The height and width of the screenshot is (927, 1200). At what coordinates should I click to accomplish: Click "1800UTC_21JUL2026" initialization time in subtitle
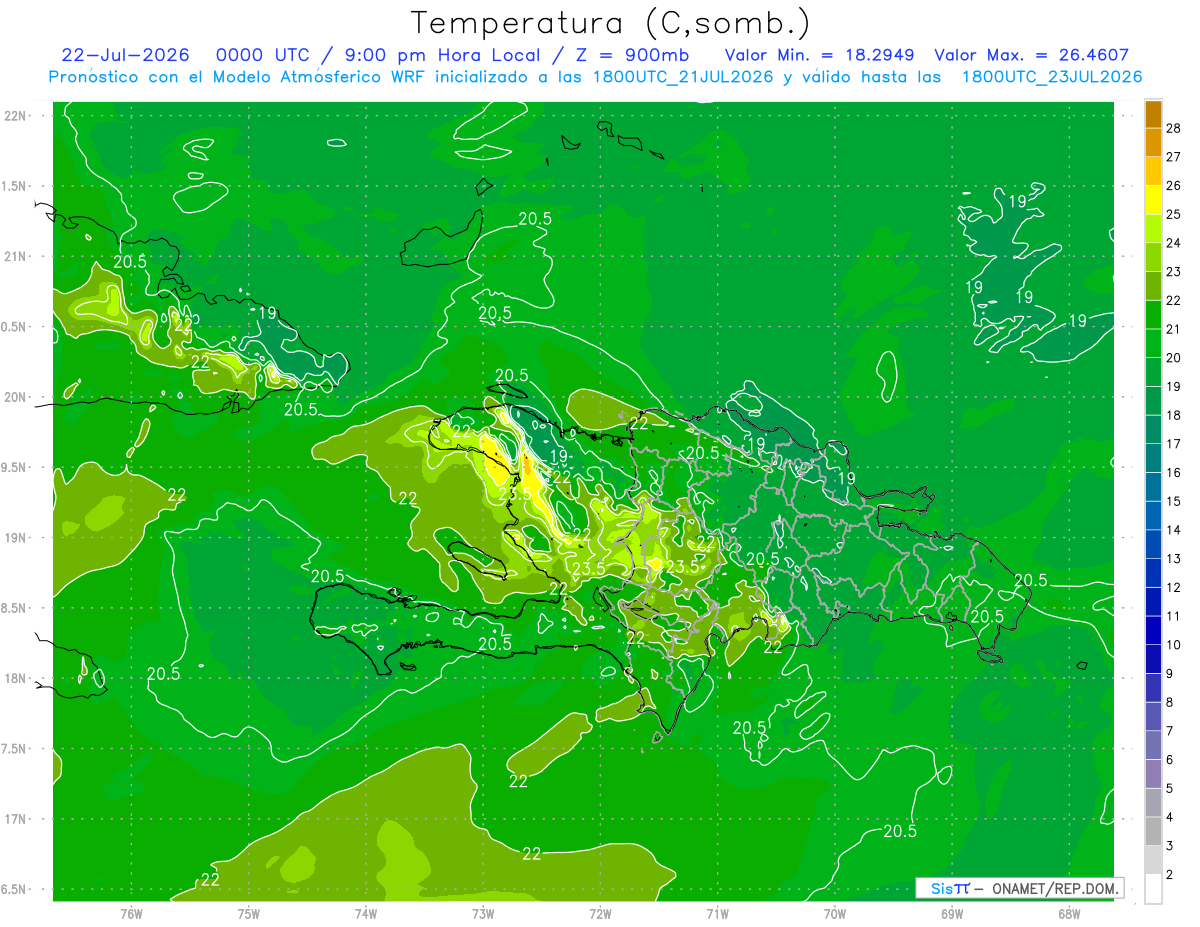click(683, 77)
